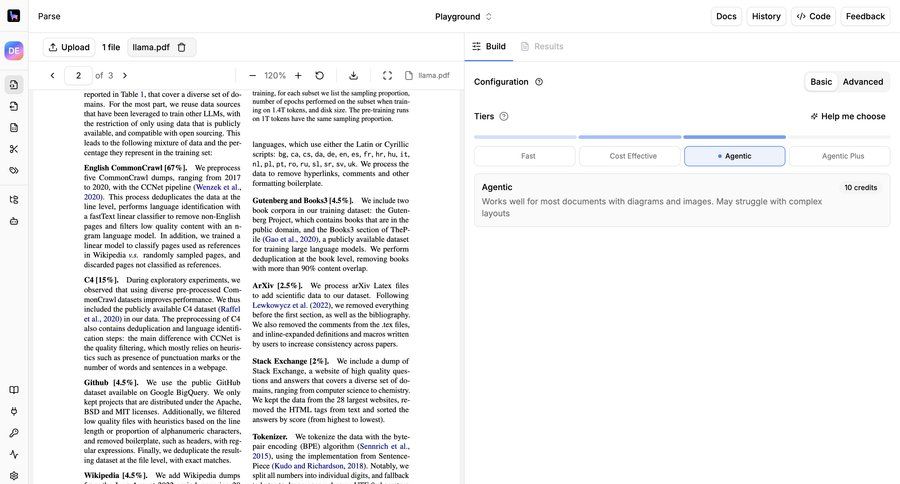Enter fullscreen view of the PDF

387,75
